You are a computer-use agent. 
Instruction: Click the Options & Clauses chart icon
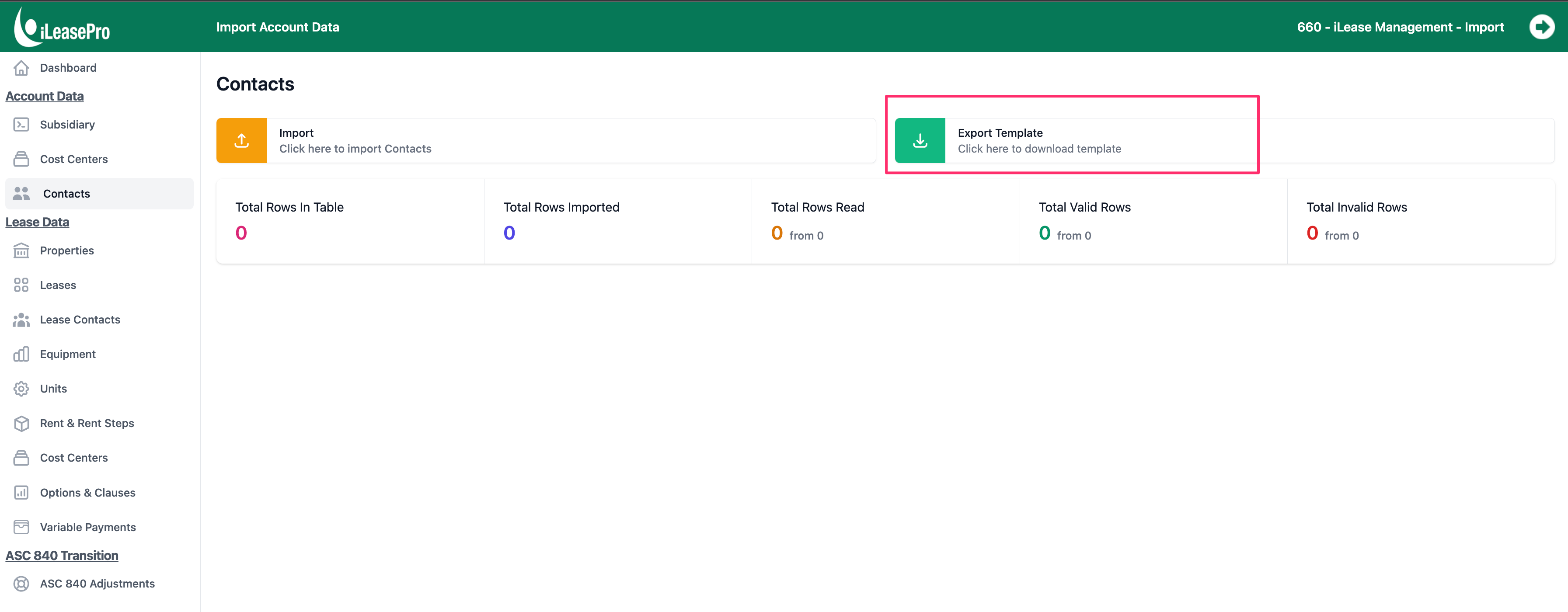click(21, 493)
